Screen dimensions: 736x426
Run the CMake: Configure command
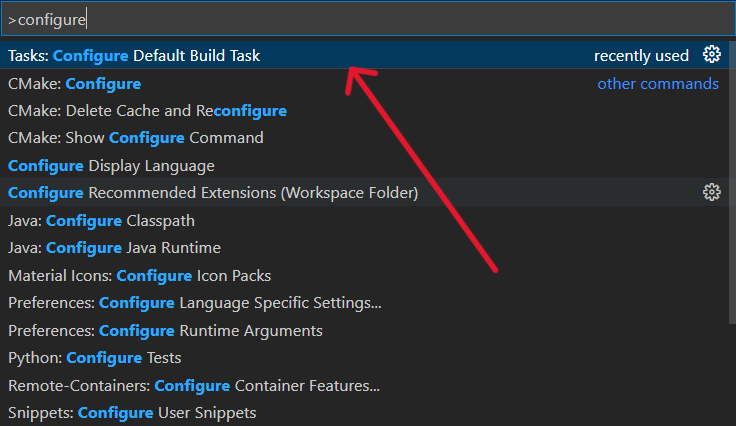point(75,84)
